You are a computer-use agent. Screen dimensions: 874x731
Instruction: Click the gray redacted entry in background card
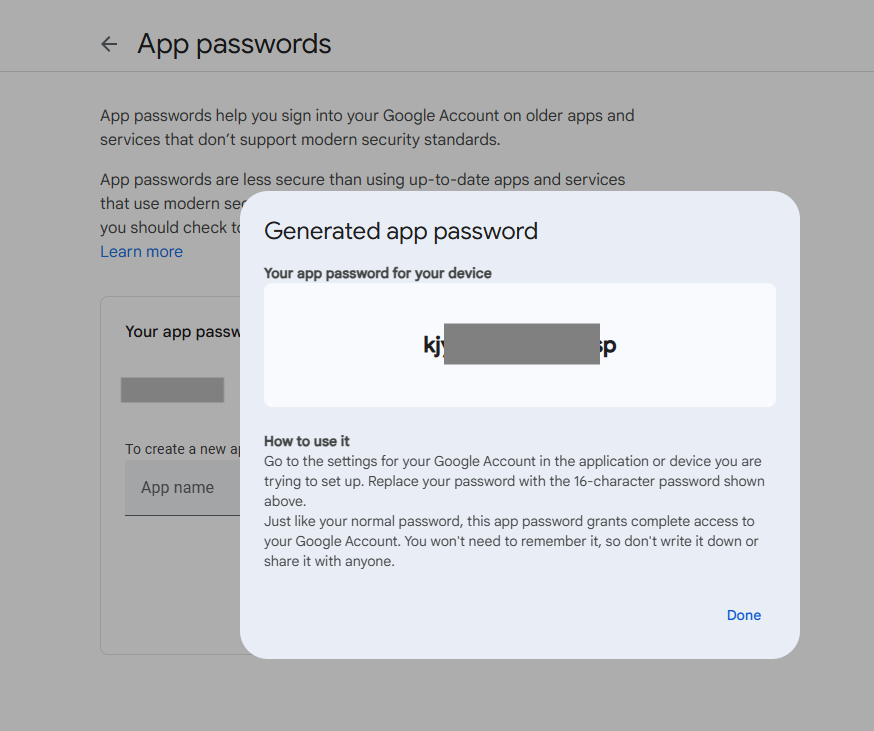[172, 390]
